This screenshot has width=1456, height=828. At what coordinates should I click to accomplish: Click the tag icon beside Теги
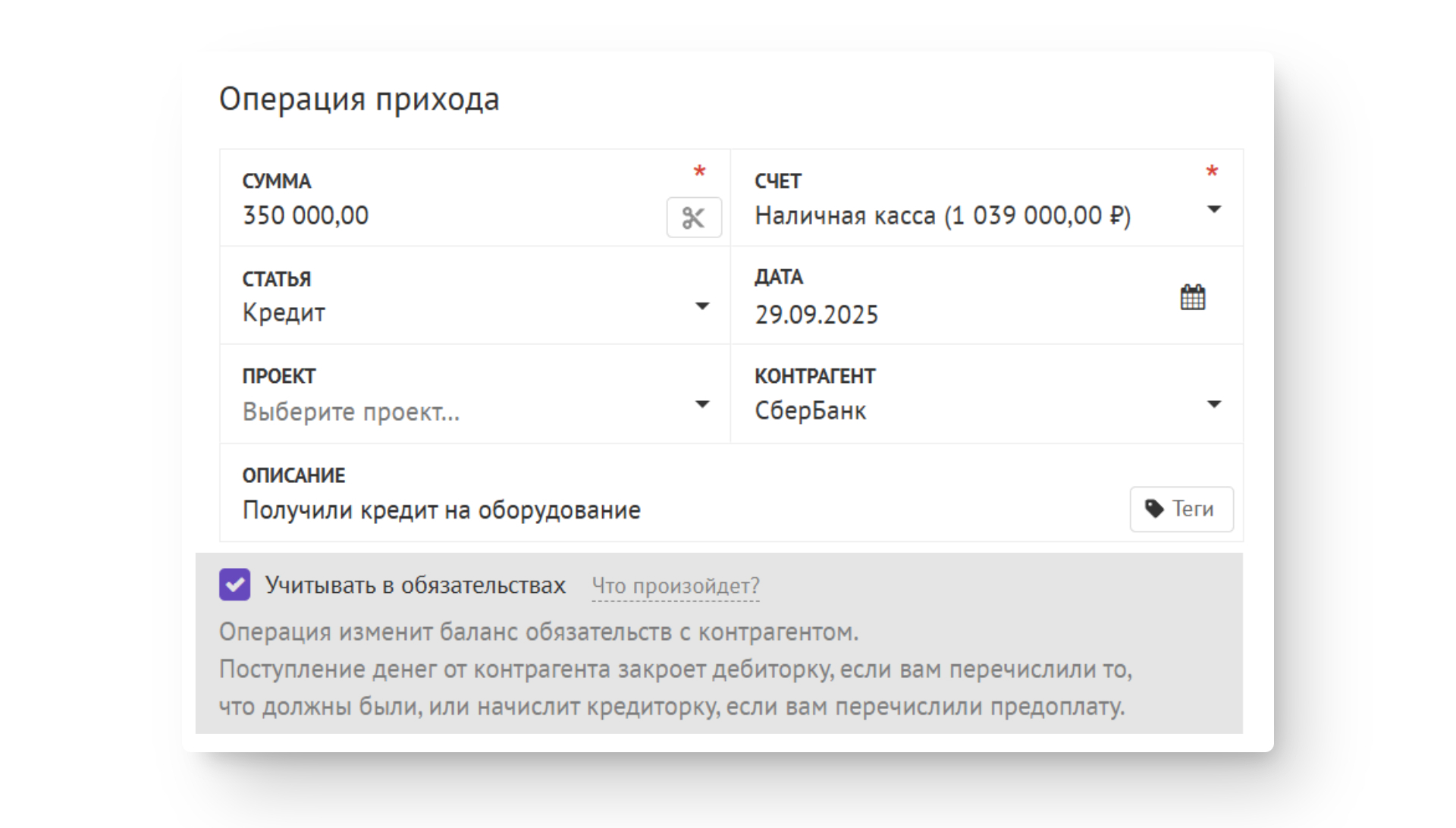coord(1154,509)
